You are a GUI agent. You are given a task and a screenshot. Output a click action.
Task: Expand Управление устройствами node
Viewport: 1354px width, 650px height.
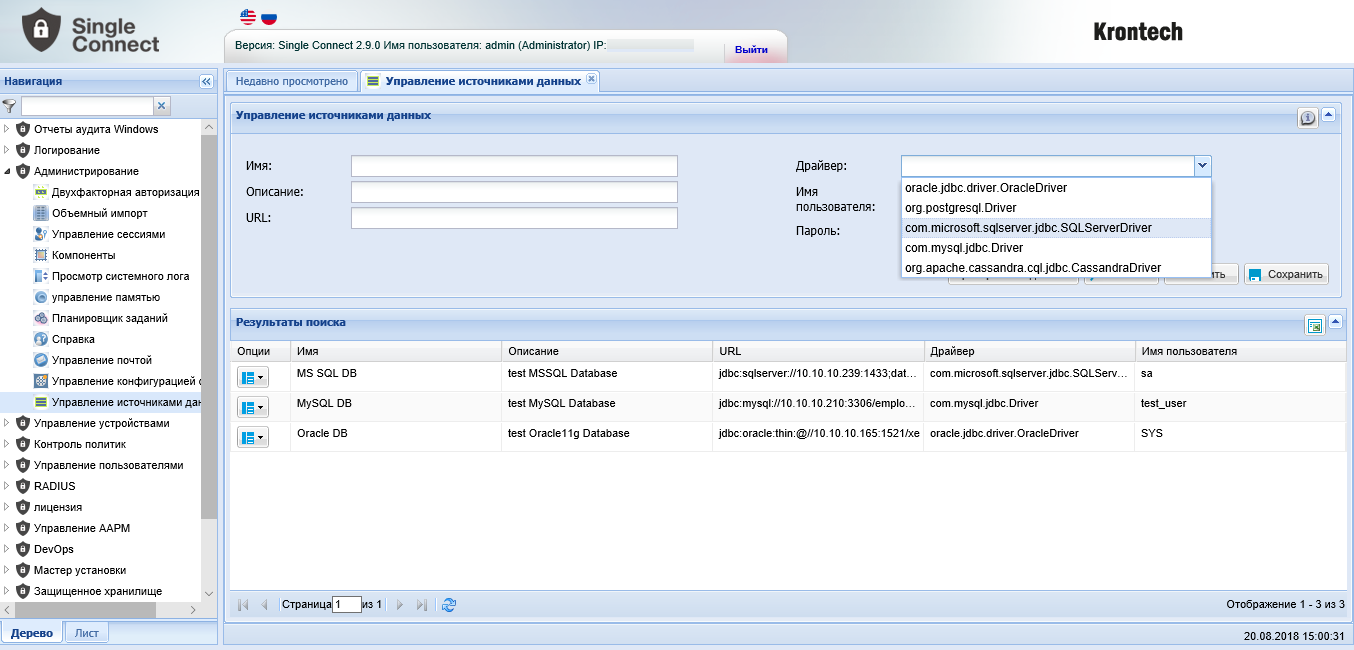click(x=7, y=423)
